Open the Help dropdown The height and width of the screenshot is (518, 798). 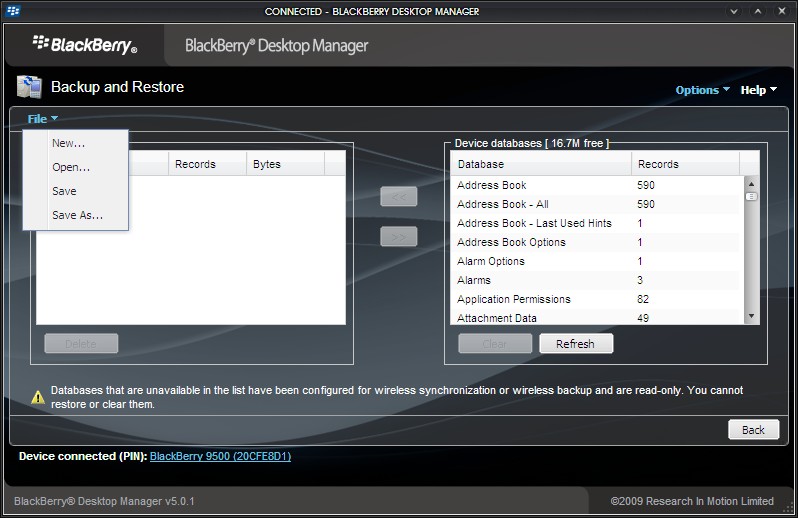[x=758, y=90]
